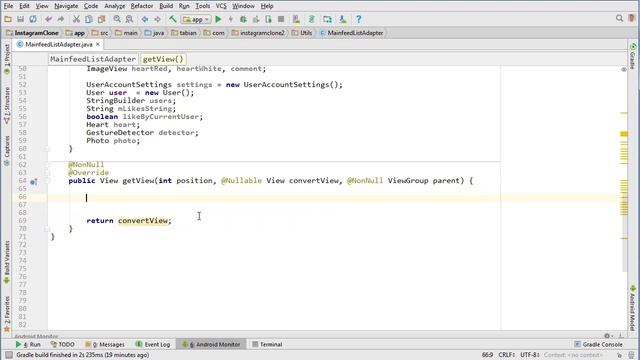The image size is (640, 360).
Task: Open the Context selector in status bar
Action: 573,355
